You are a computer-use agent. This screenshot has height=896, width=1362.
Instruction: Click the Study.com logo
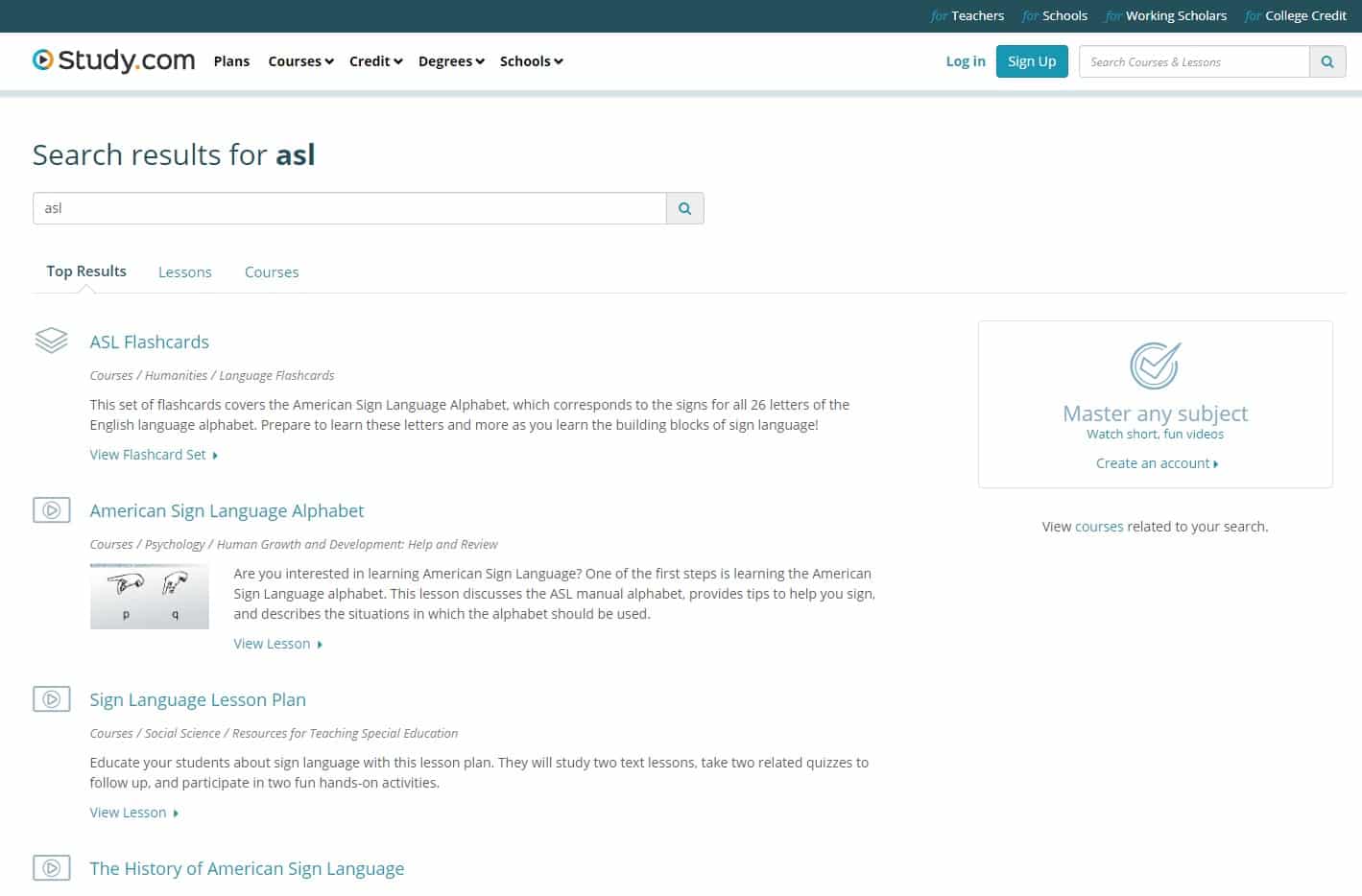coord(113,60)
